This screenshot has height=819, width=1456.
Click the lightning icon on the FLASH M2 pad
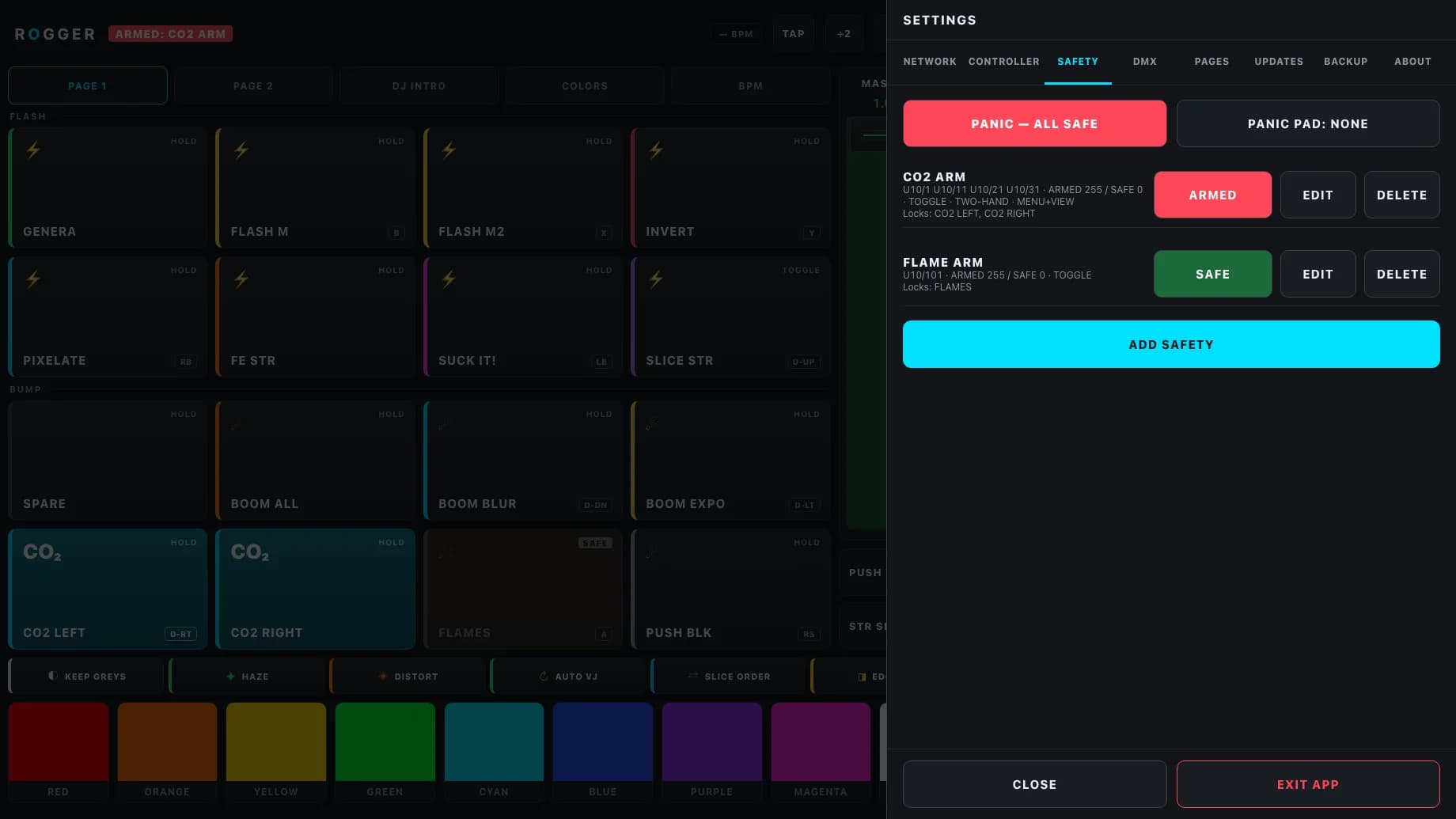tap(449, 150)
